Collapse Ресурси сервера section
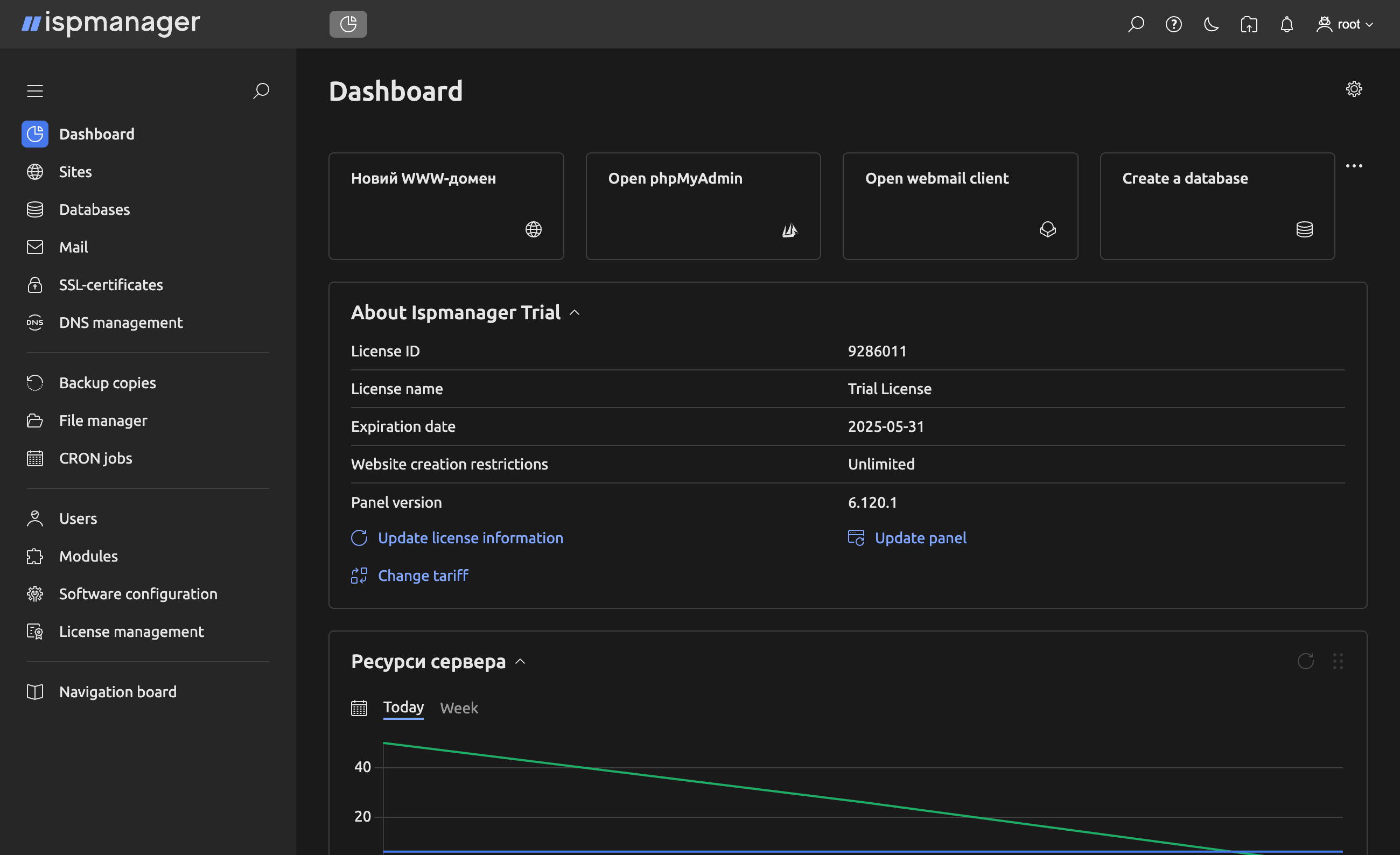The height and width of the screenshot is (855, 1400). point(520,662)
